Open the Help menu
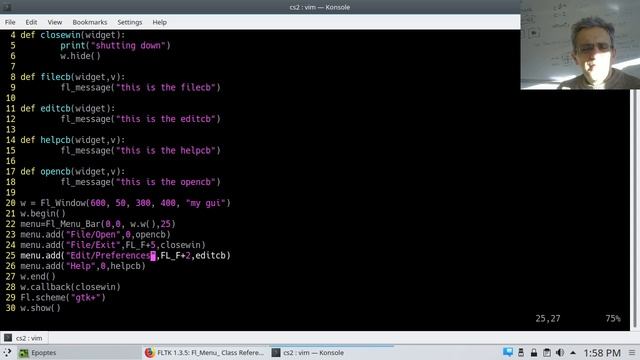The image size is (640, 360). 160,22
